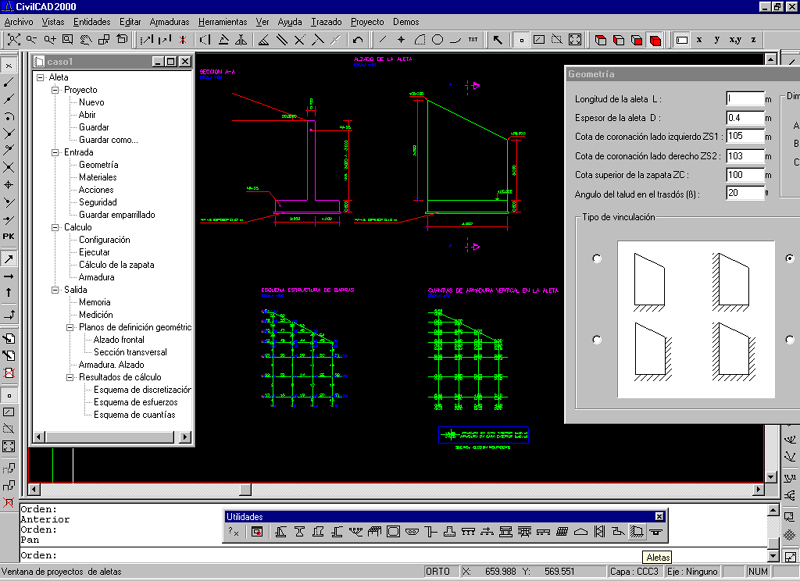The height and width of the screenshot is (581, 800).
Task: Choose the arrow pointer selection tool
Action: coord(498,40)
